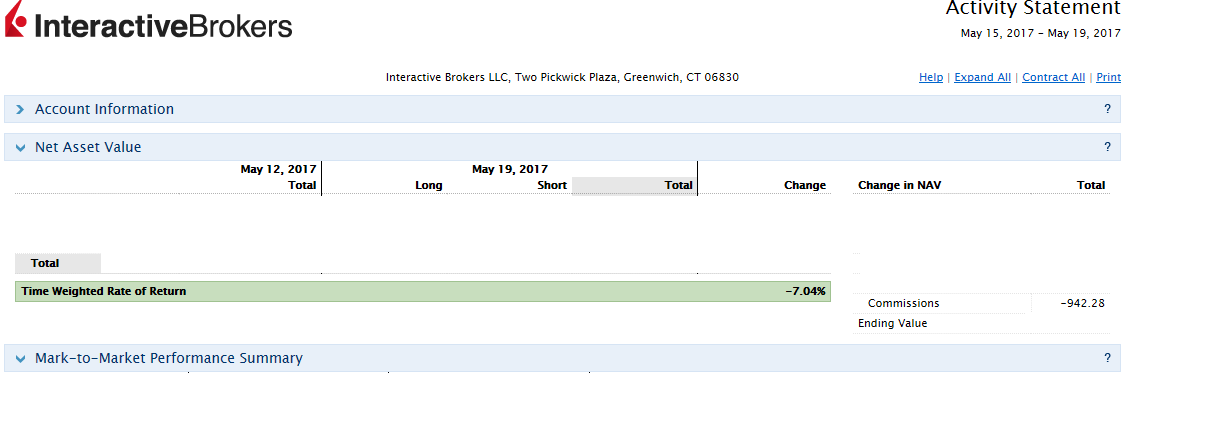The height and width of the screenshot is (441, 1221).
Task: Open help for Account Information section
Action: click(x=1107, y=110)
